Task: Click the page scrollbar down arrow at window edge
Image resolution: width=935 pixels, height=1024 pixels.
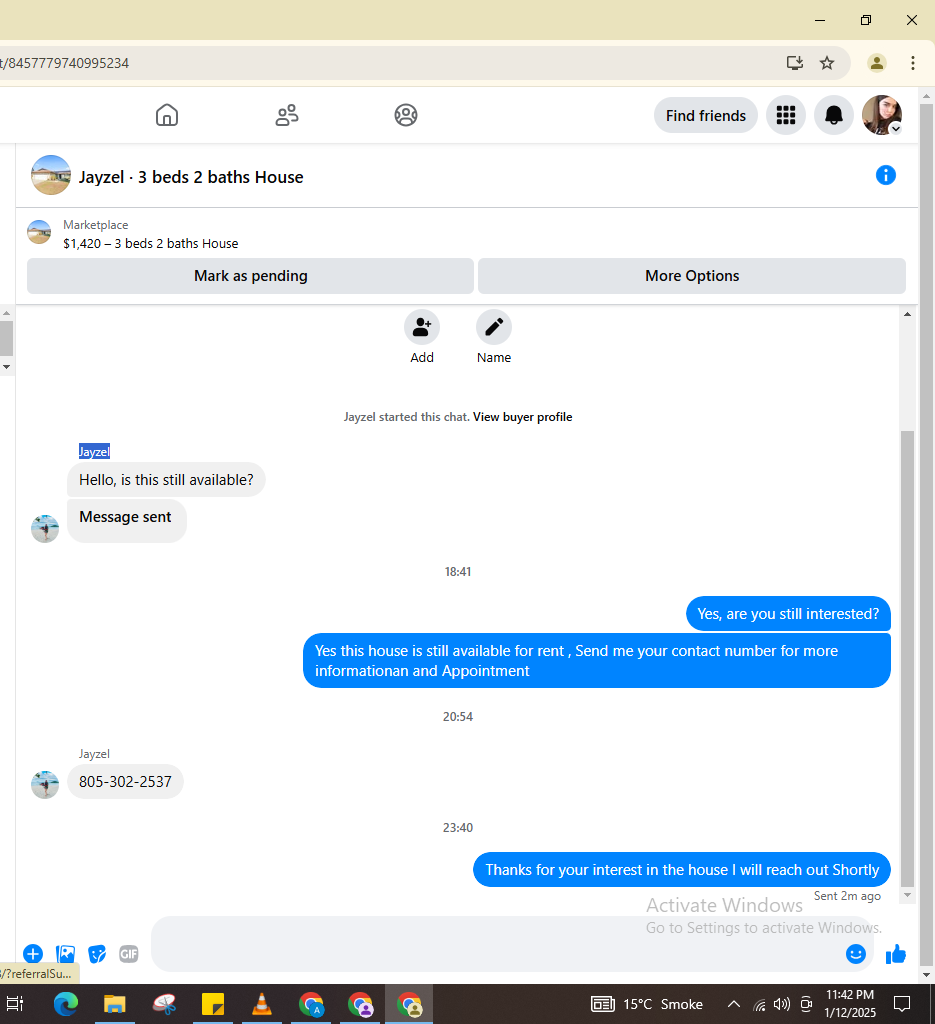Action: 926,975
